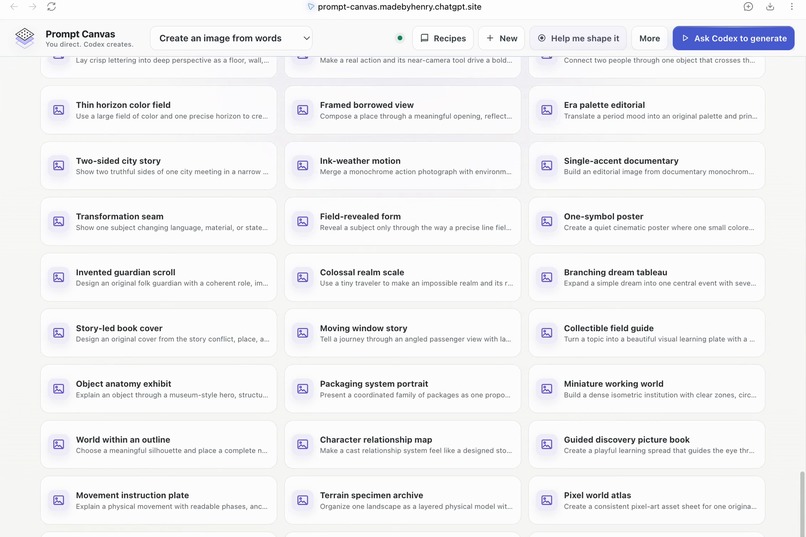Click the prompt-canvas address bar URL
This screenshot has width=806, height=537.
click(399, 7)
